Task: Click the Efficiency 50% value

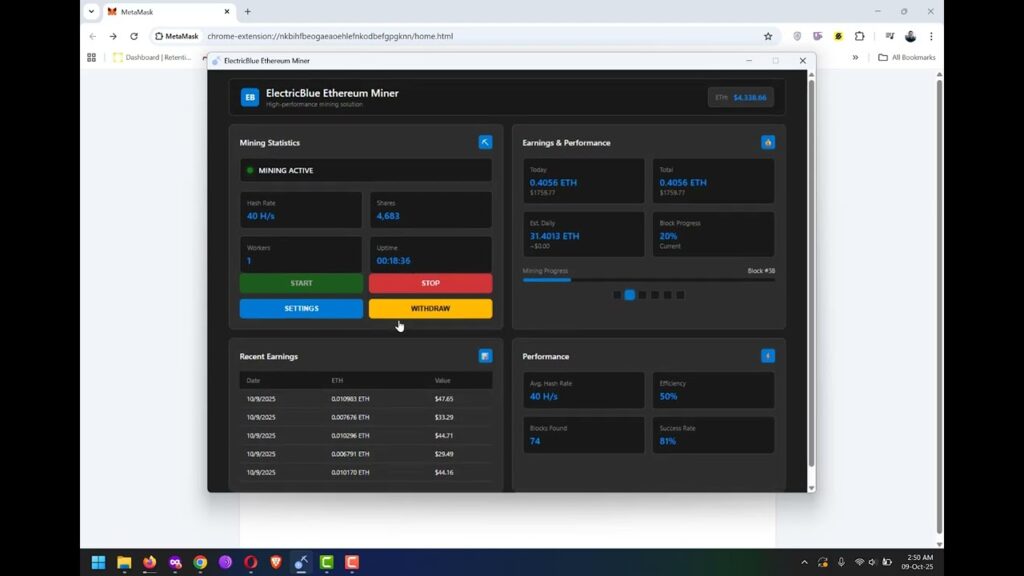Action: pyautogui.click(x=668, y=396)
